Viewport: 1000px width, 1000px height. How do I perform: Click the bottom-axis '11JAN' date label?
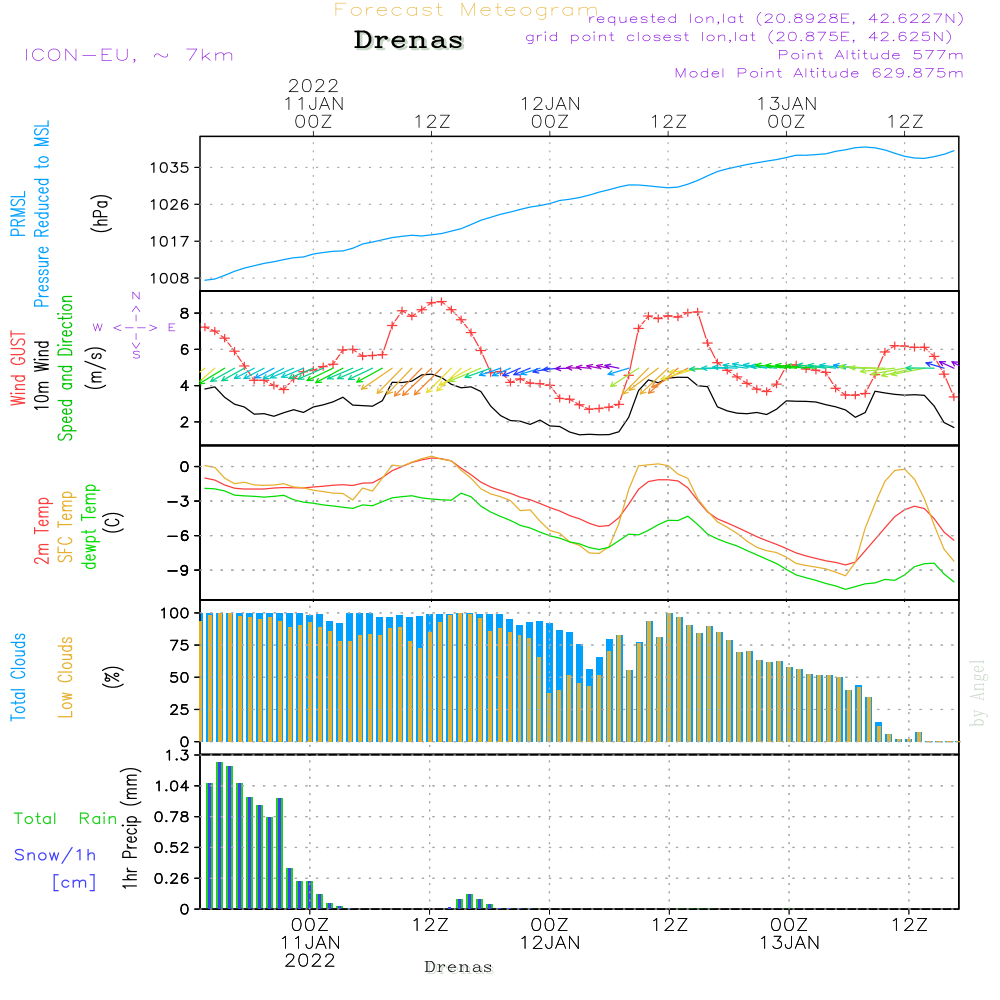pyautogui.click(x=311, y=943)
